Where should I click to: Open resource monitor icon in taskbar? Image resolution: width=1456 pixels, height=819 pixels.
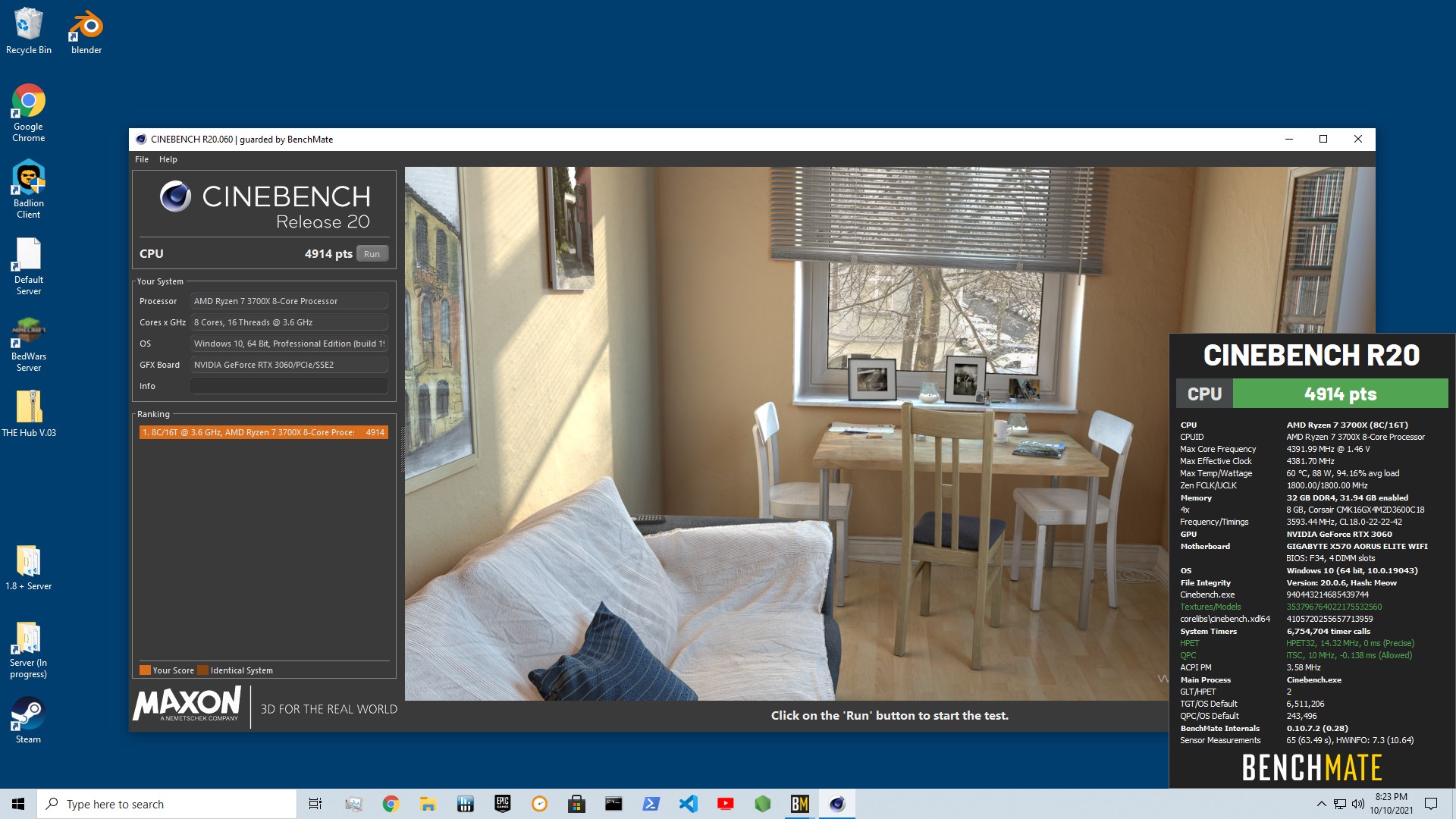[x=353, y=804]
